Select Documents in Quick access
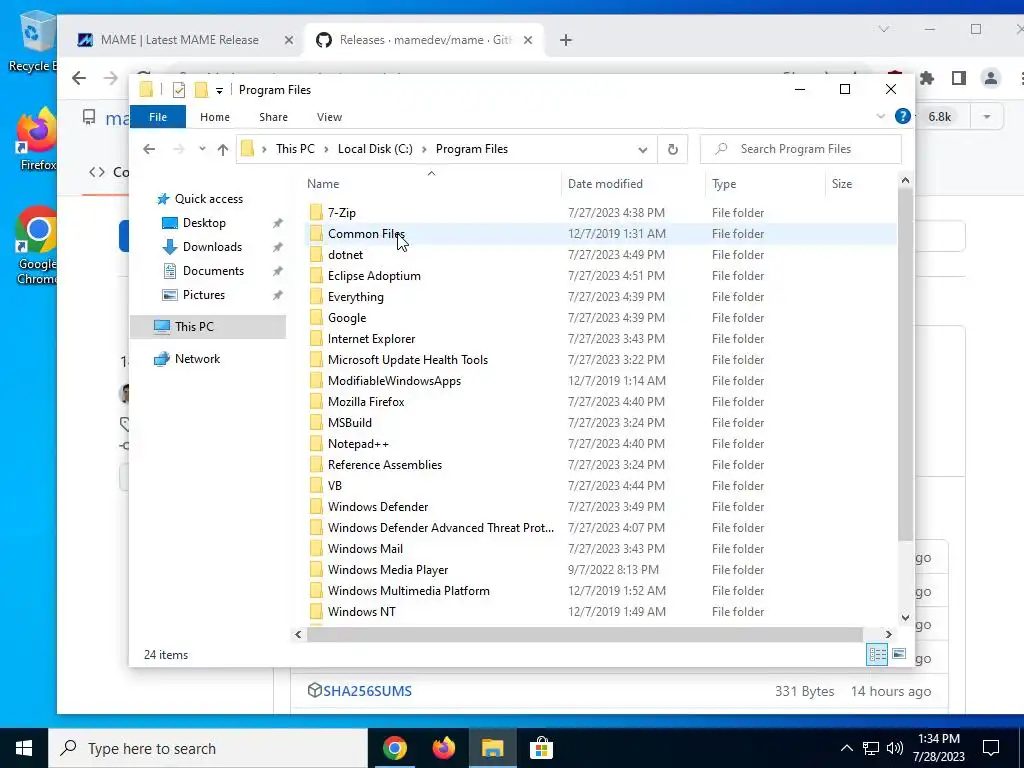The image size is (1024, 768). click(213, 271)
